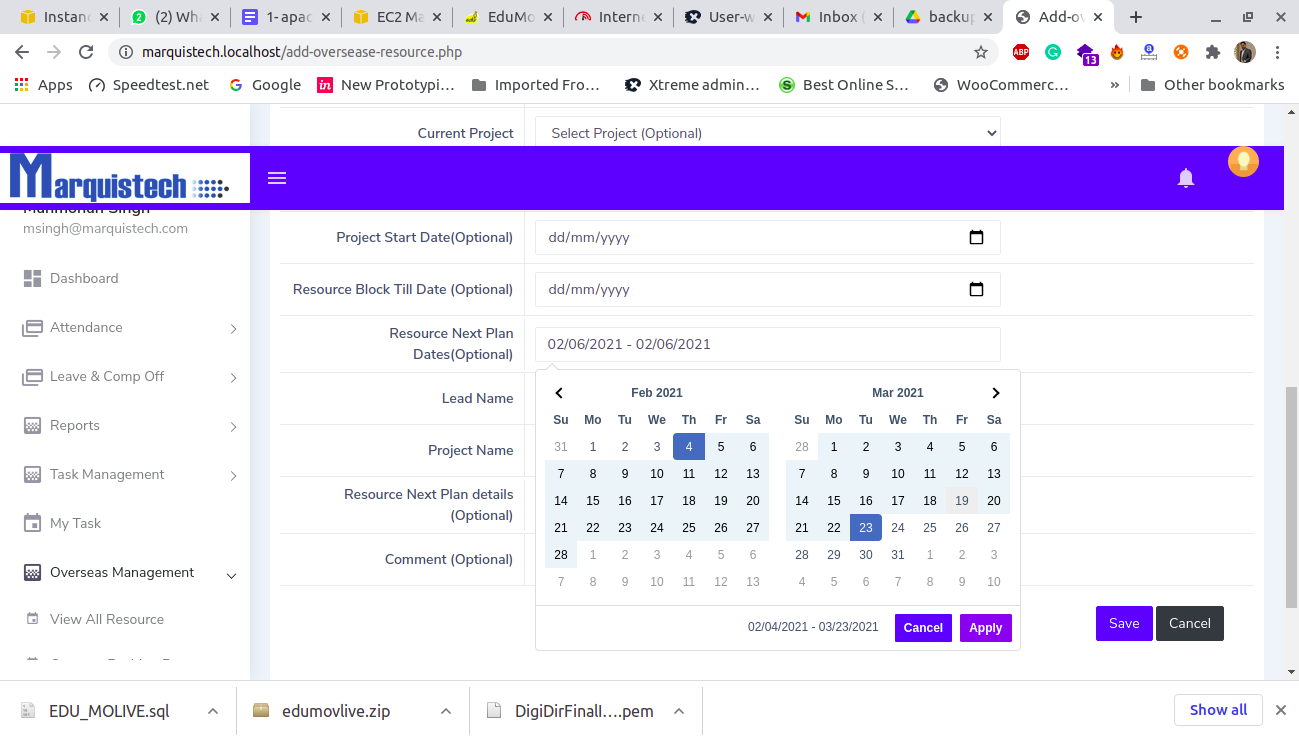
Task: Go to previous month in date picker
Action: (560, 393)
